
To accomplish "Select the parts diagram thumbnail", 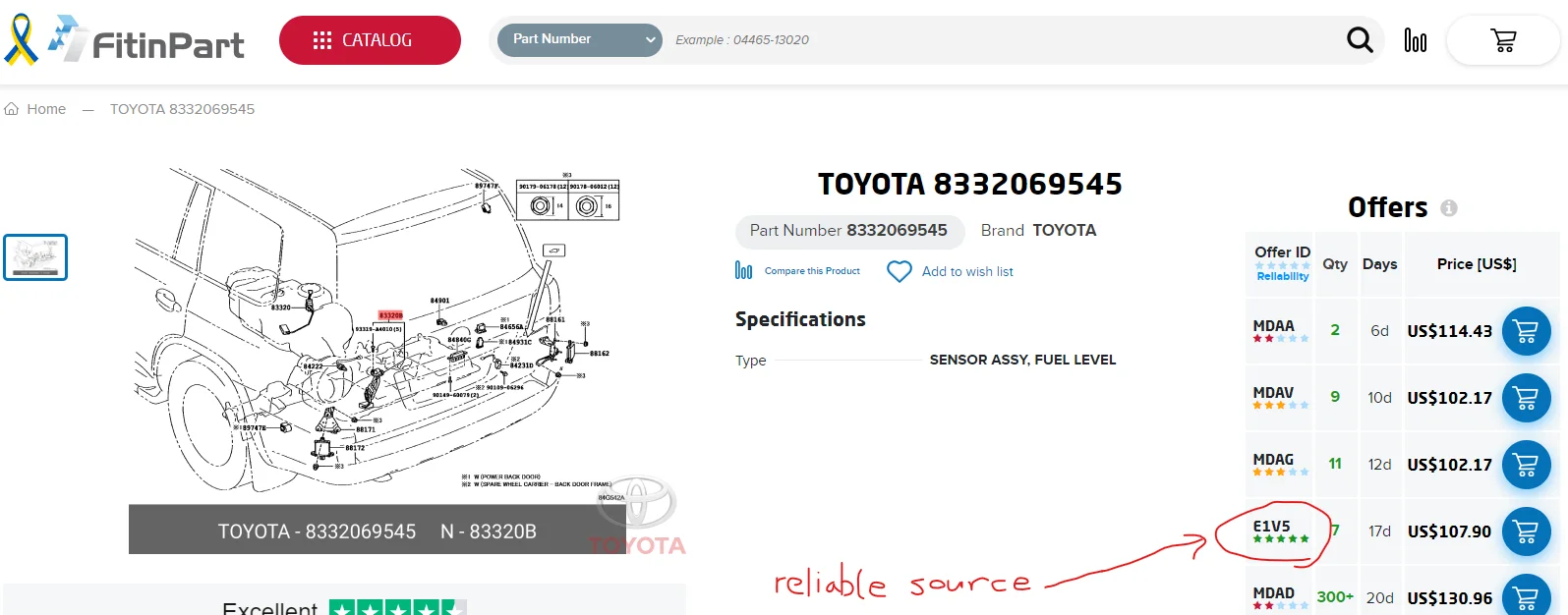I will 35,257.
